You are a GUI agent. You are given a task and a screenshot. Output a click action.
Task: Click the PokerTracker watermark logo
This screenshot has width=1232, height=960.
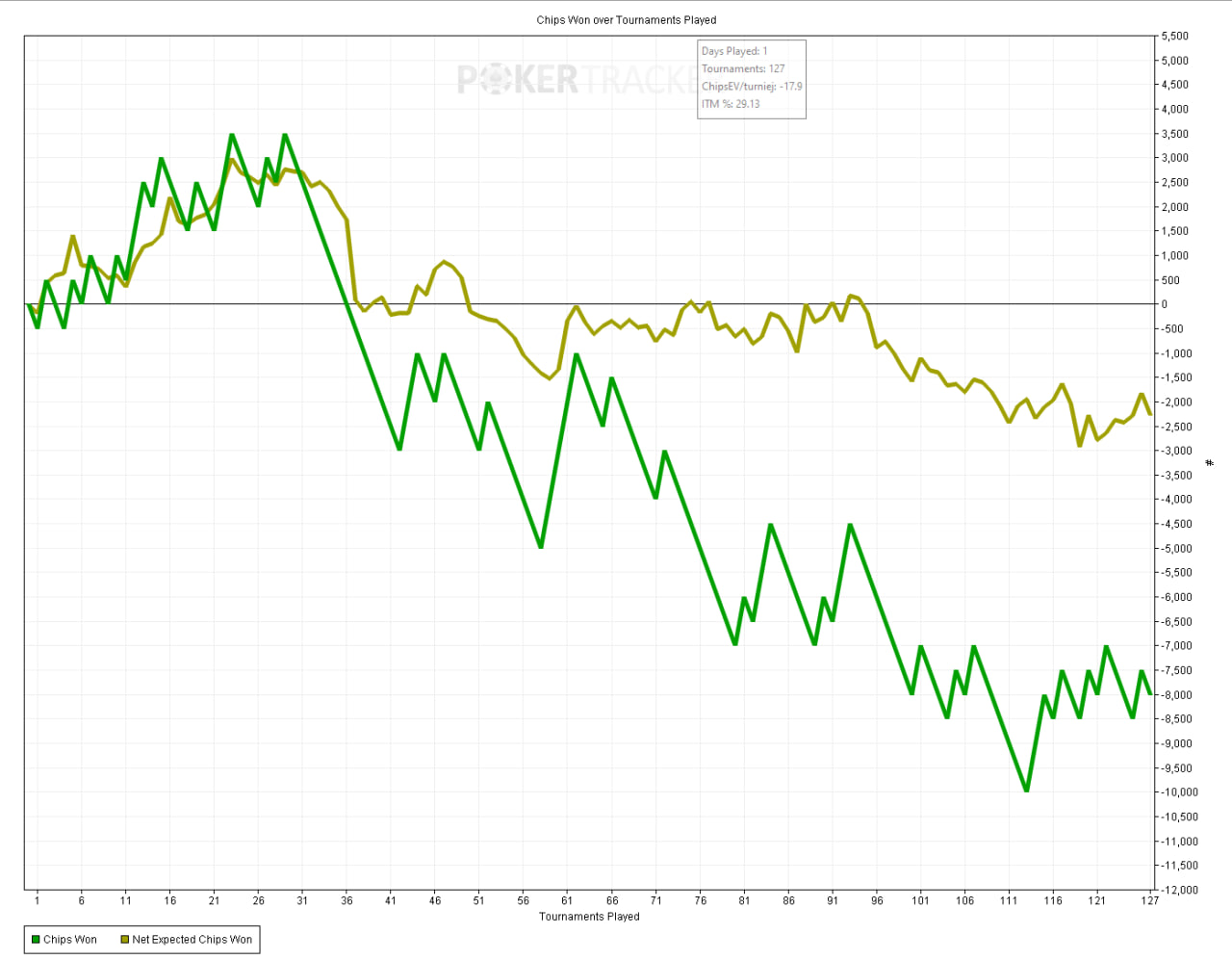(x=577, y=80)
